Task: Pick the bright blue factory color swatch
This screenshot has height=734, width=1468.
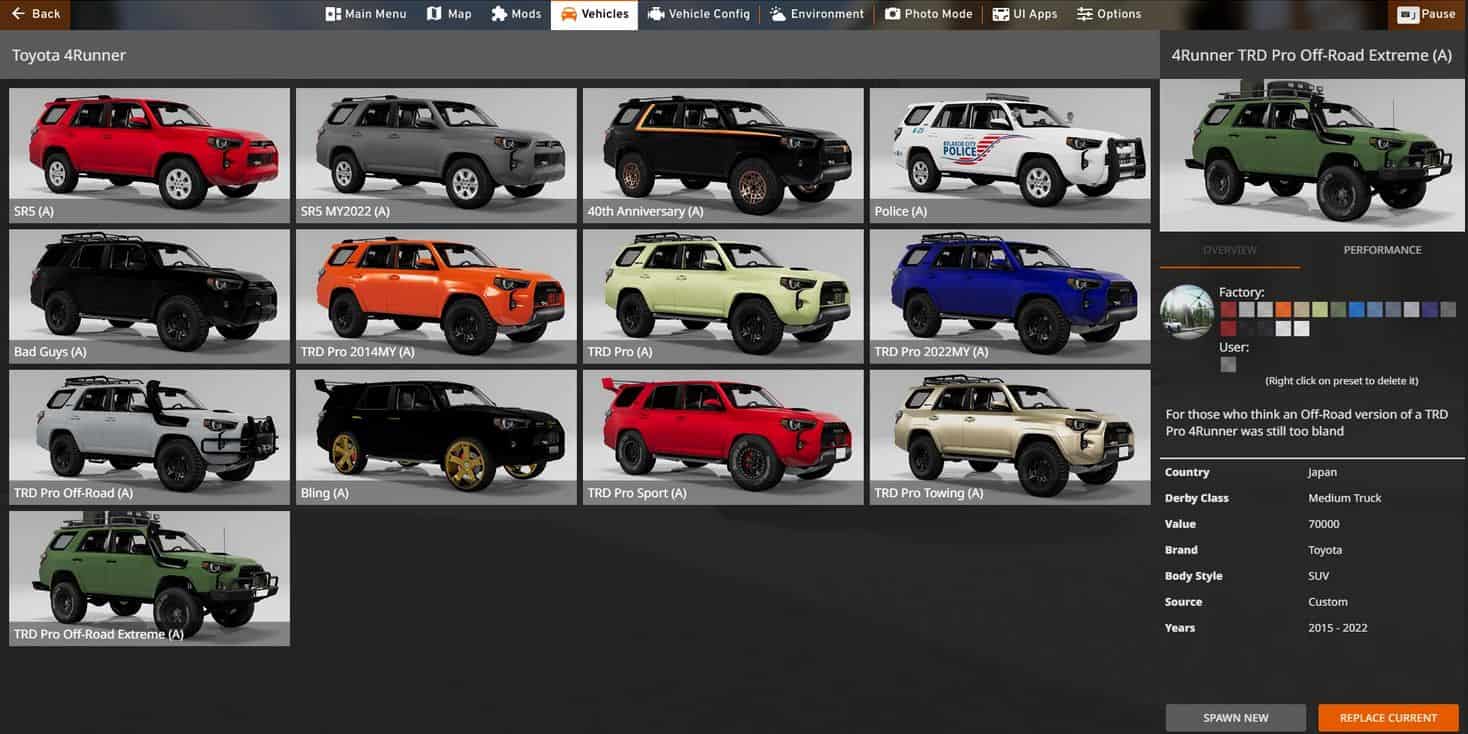Action: click(x=1356, y=310)
